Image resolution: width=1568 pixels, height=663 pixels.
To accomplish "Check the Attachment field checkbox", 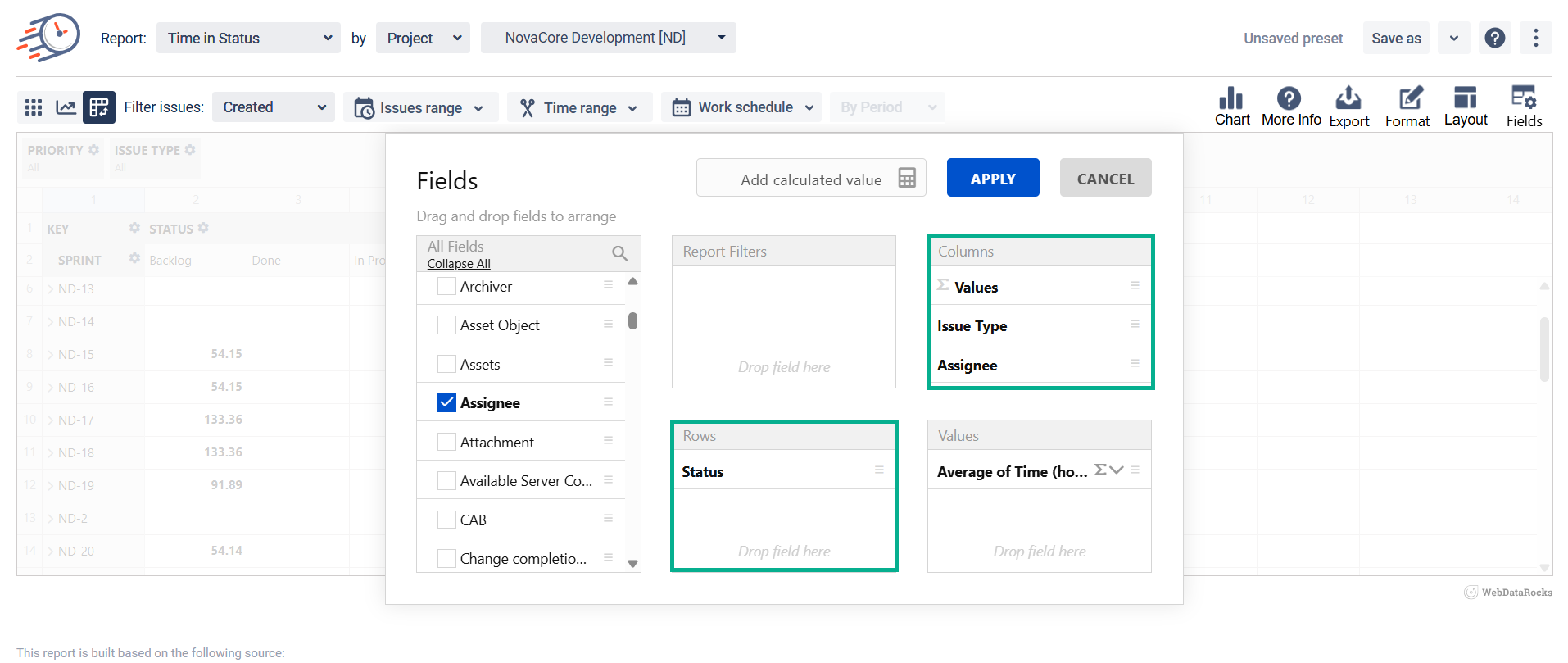I will pos(446,443).
